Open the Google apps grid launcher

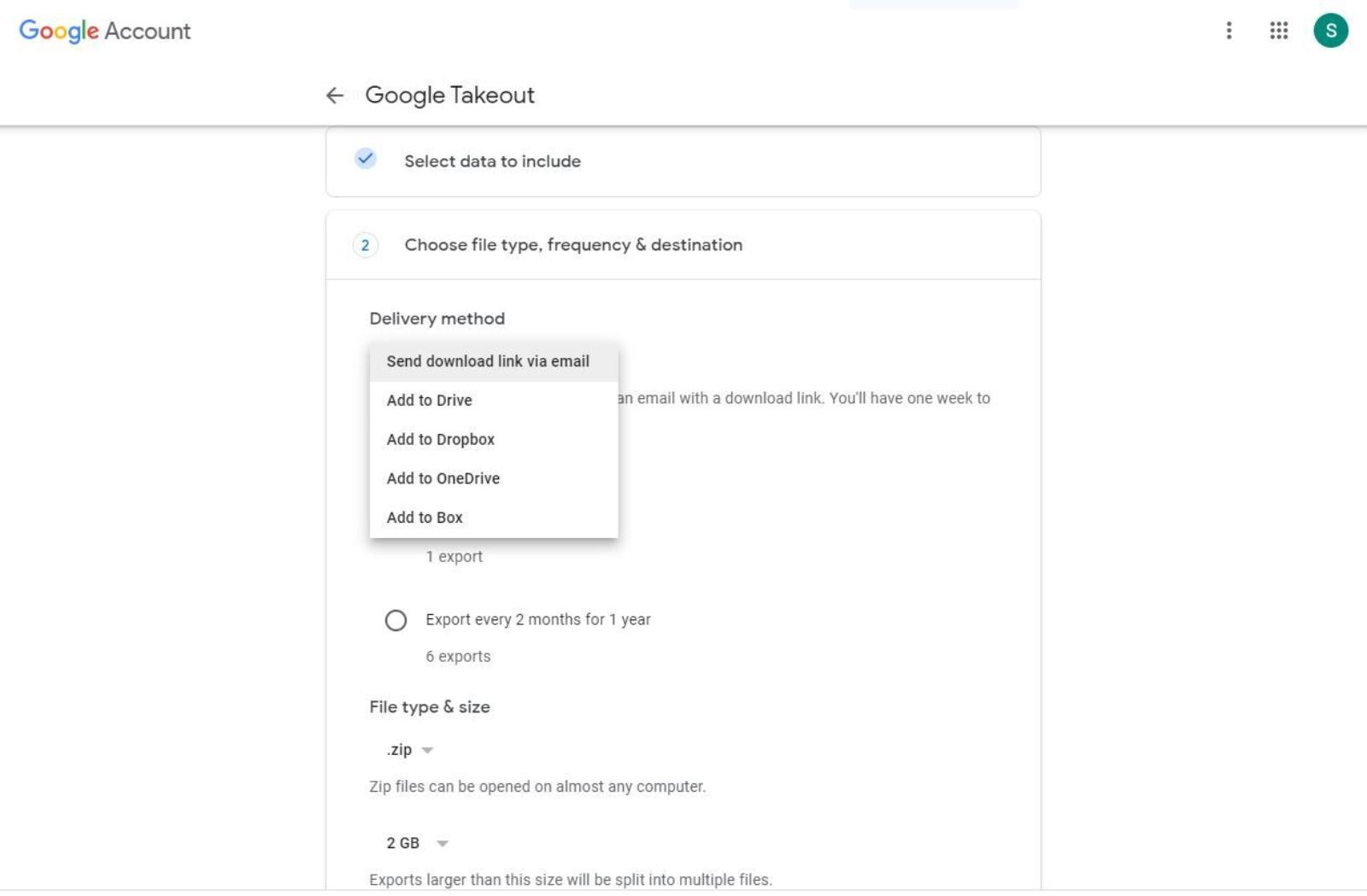(1277, 32)
